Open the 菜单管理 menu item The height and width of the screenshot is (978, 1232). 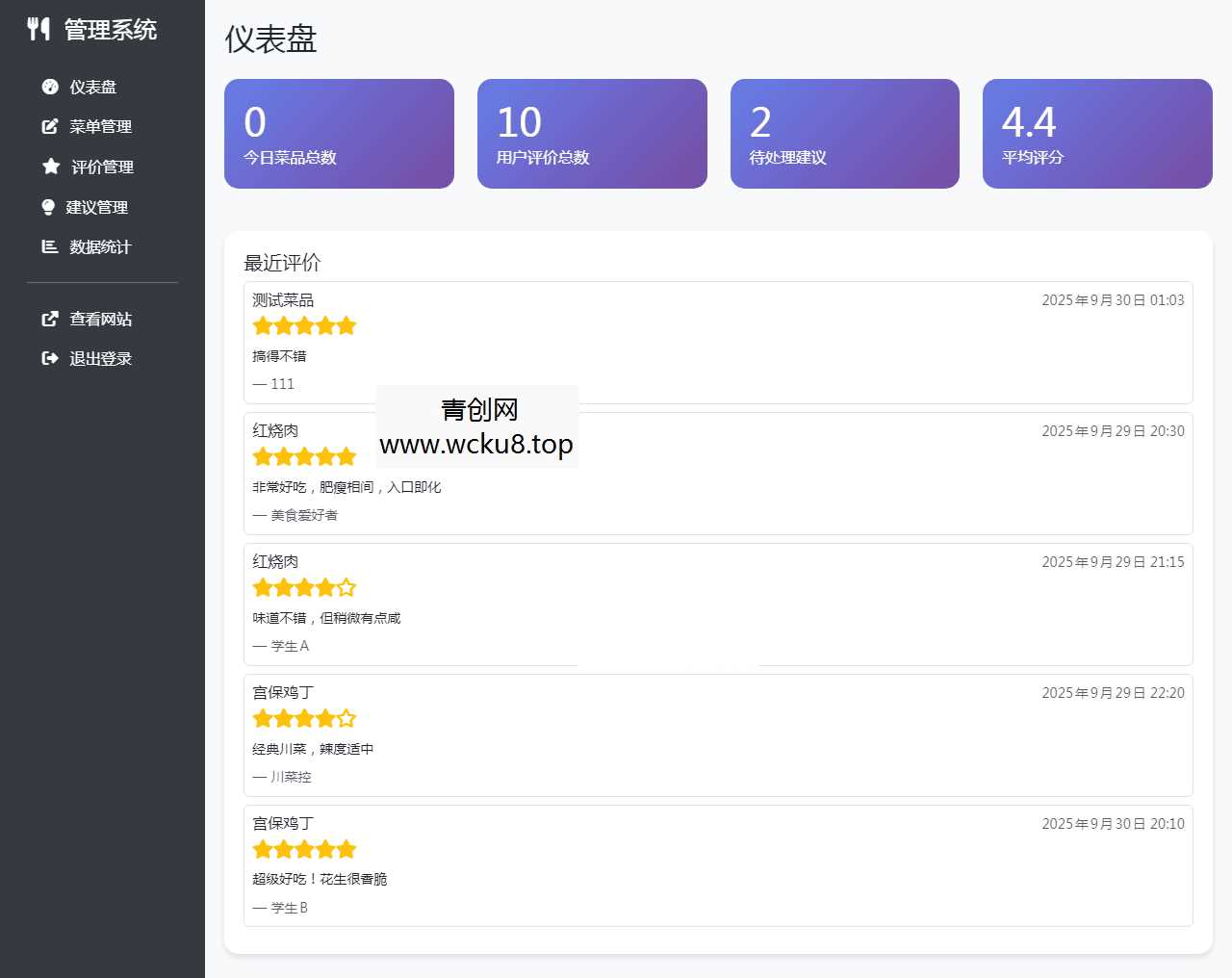click(x=100, y=126)
